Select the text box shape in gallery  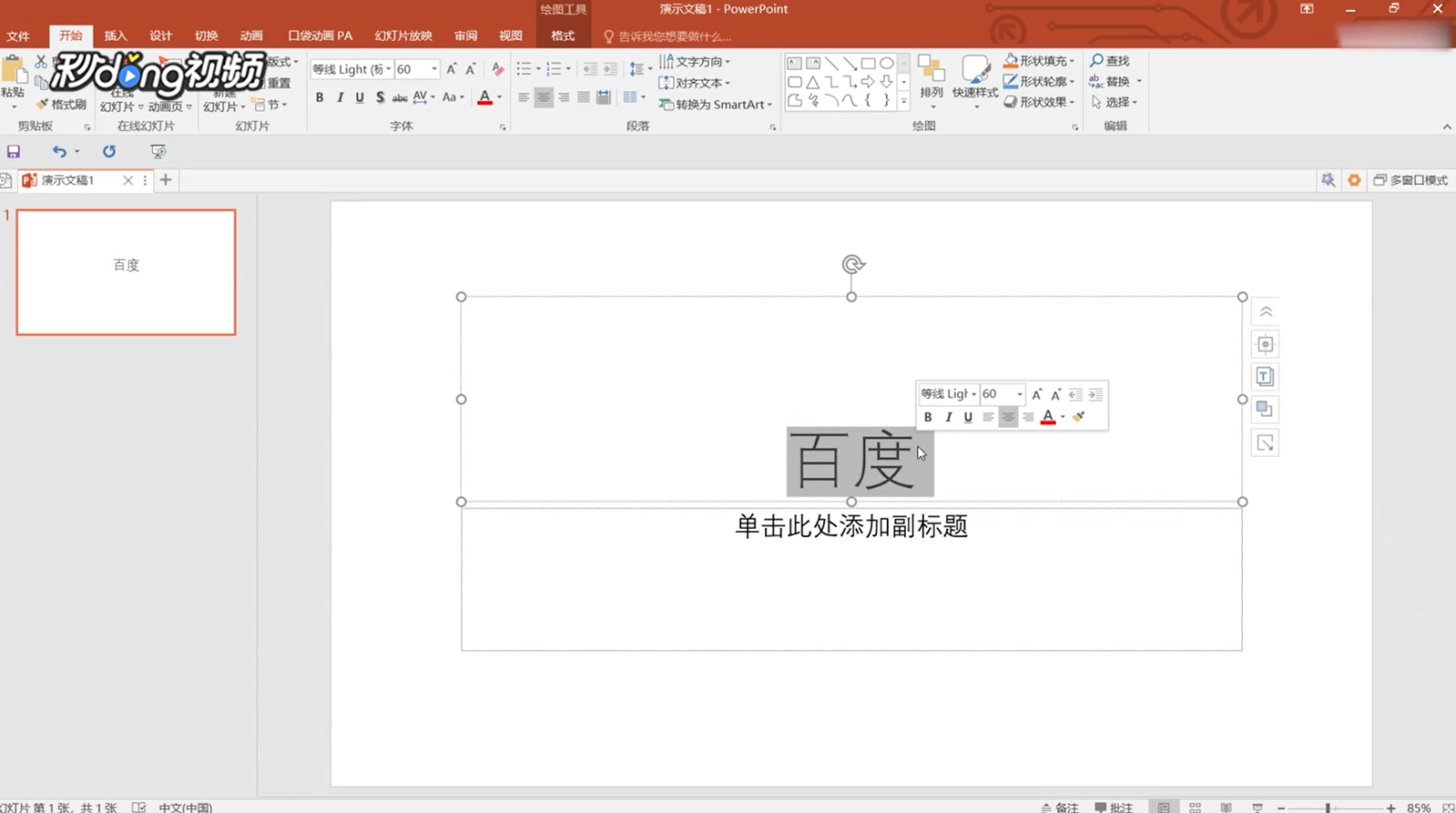point(795,64)
